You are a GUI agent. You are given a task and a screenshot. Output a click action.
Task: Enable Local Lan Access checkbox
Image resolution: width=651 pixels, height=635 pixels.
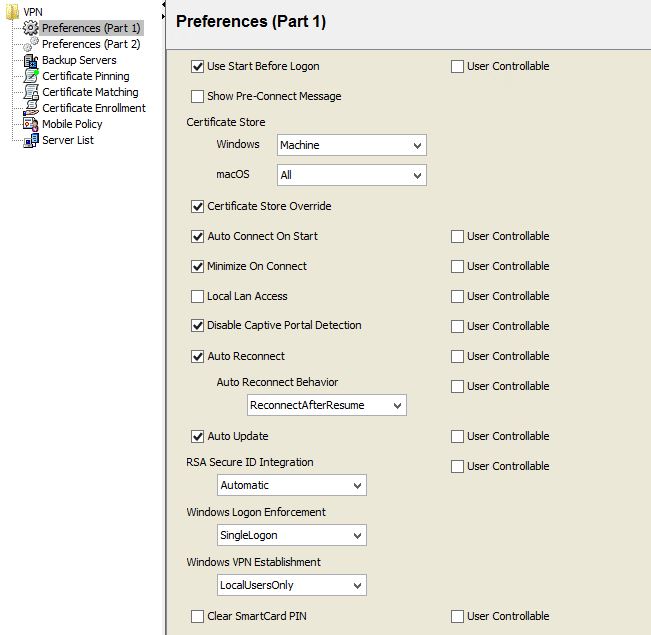[x=197, y=297]
